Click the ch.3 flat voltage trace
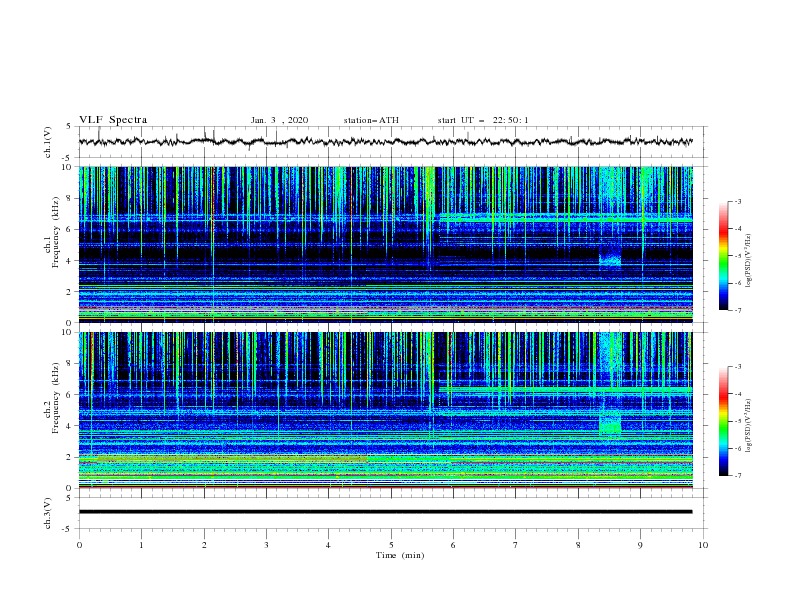The height and width of the screenshot is (612, 792). click(x=385, y=512)
